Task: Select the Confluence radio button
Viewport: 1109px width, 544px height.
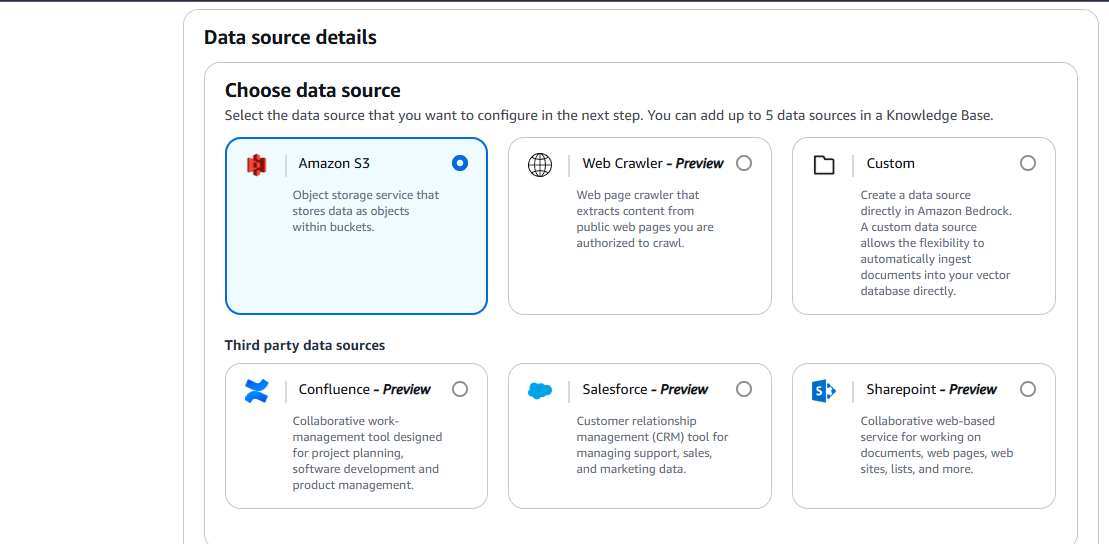Action: pyautogui.click(x=460, y=389)
